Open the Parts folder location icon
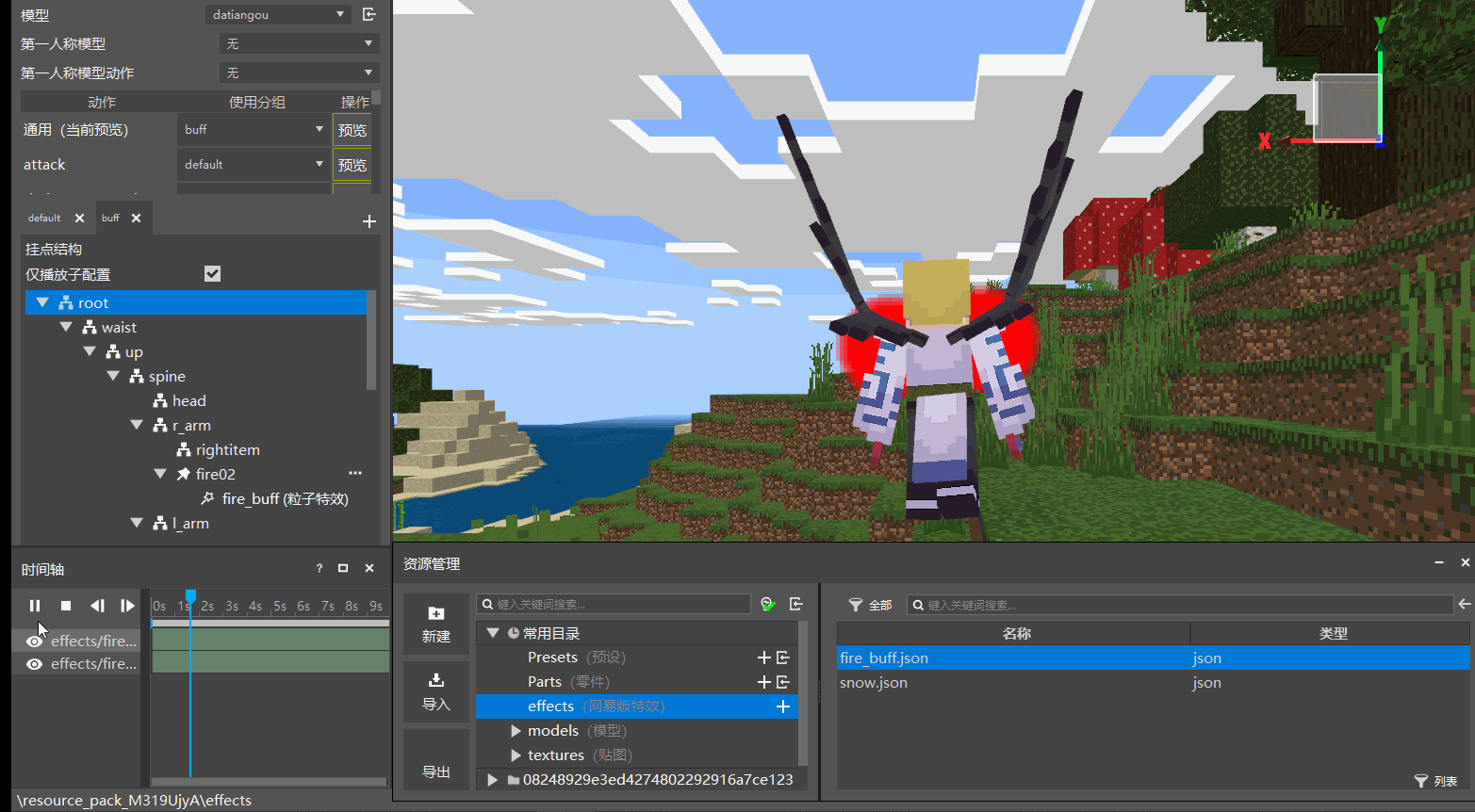1475x812 pixels. [x=782, y=682]
